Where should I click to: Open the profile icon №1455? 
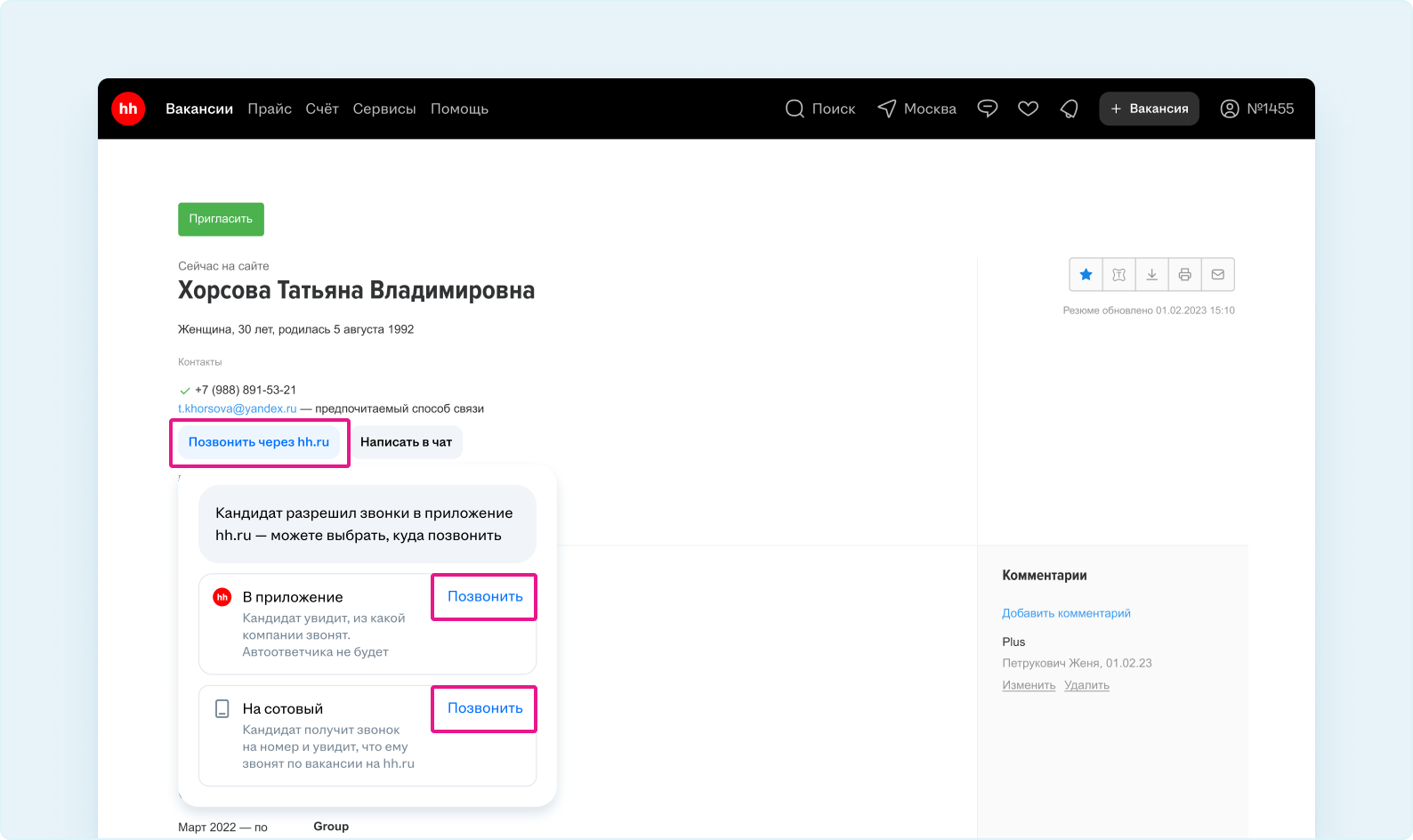point(1230,109)
